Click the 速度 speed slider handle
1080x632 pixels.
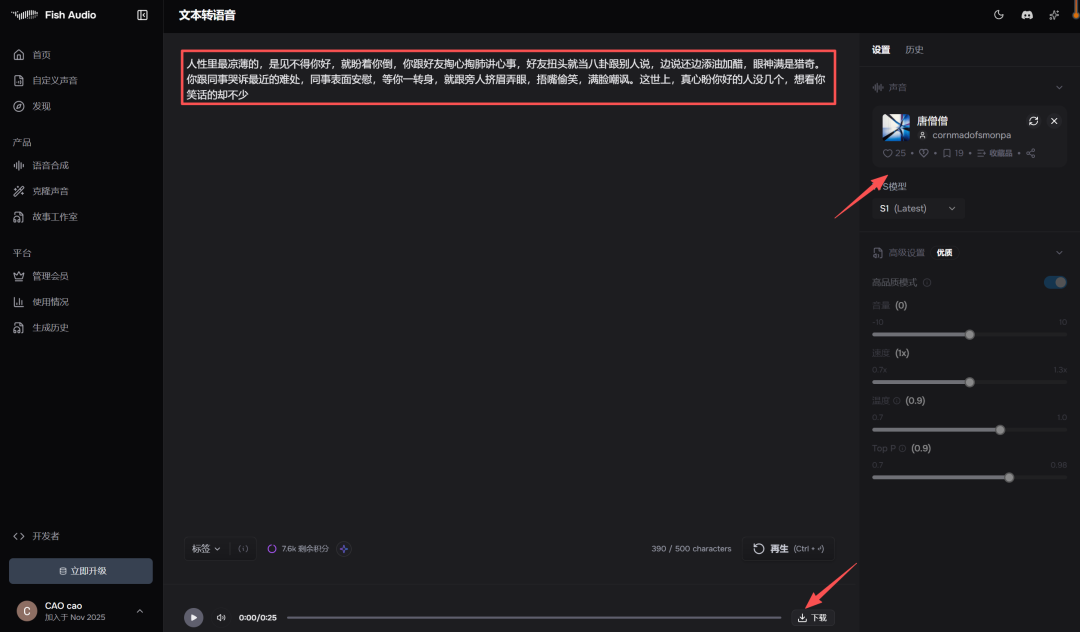click(x=969, y=382)
